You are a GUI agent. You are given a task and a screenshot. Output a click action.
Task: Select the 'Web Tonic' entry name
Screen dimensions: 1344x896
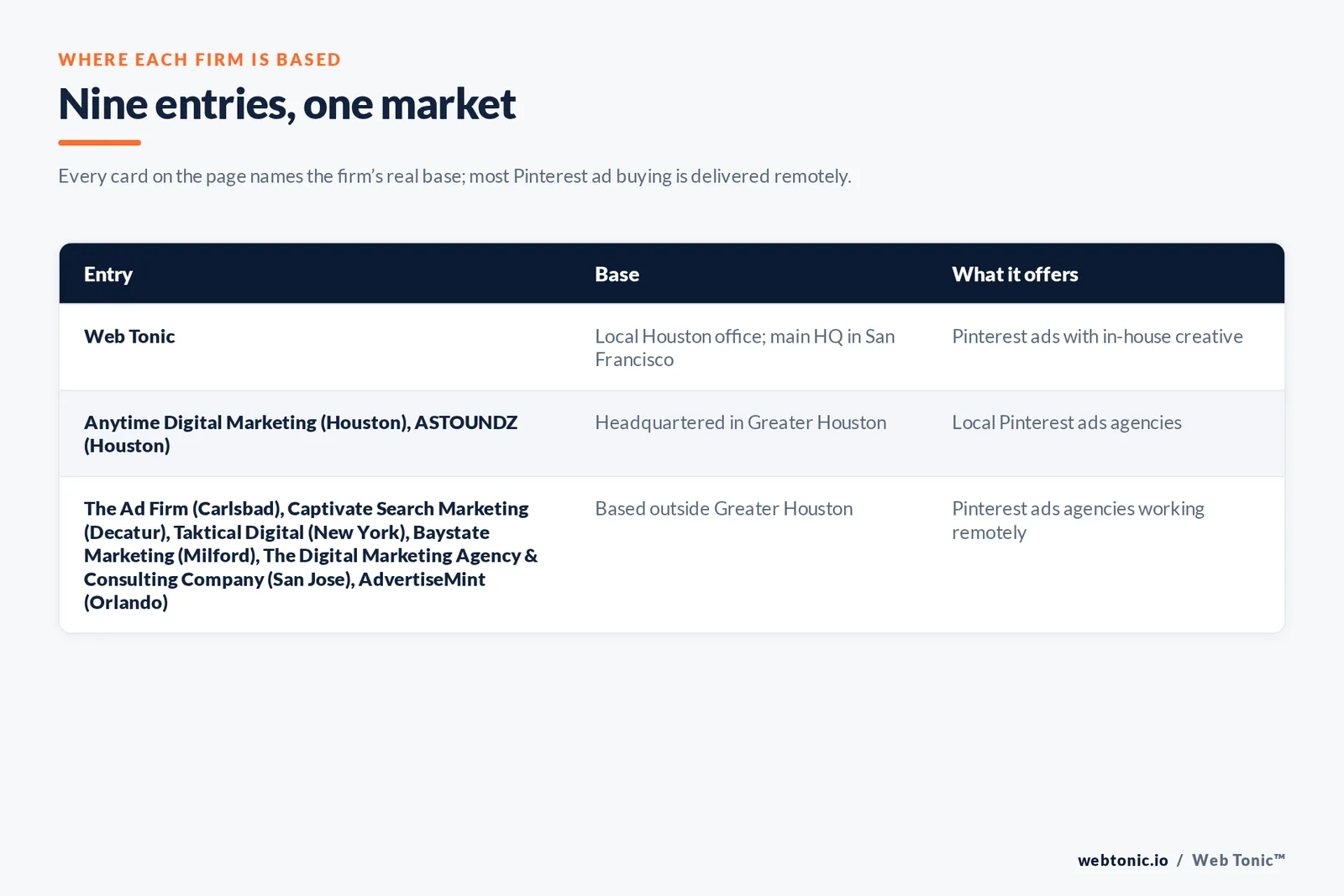coord(129,337)
